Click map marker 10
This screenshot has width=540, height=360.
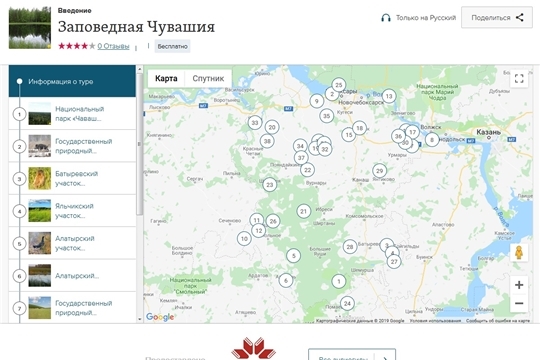244,238
